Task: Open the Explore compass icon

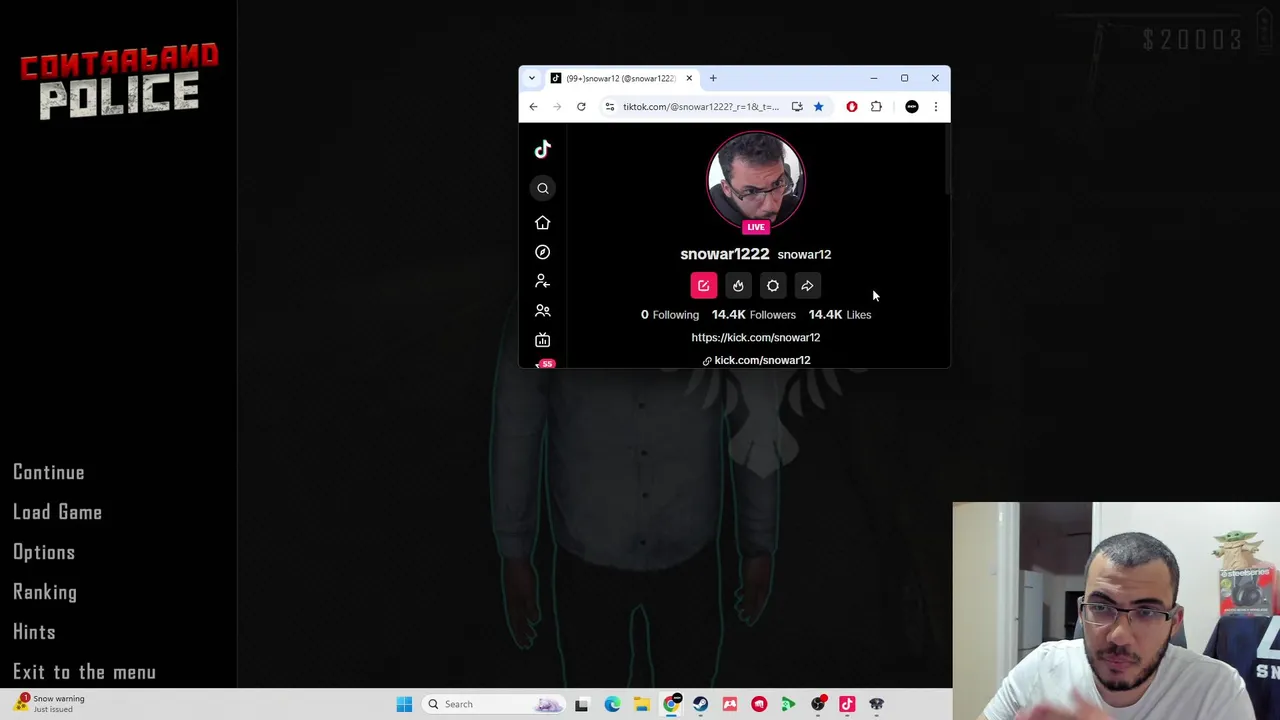Action: (x=542, y=252)
